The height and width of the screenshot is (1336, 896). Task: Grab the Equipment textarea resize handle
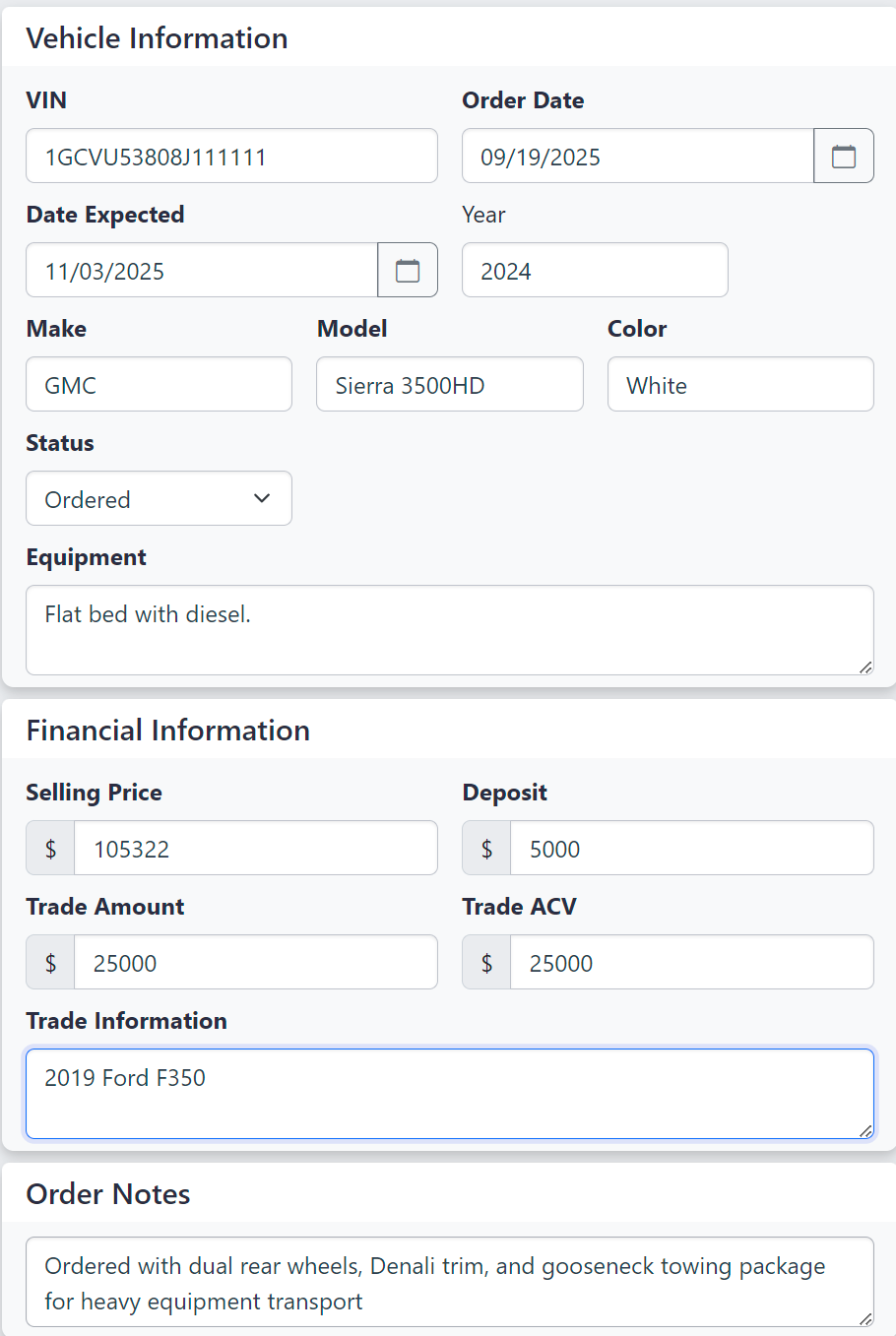point(865,668)
